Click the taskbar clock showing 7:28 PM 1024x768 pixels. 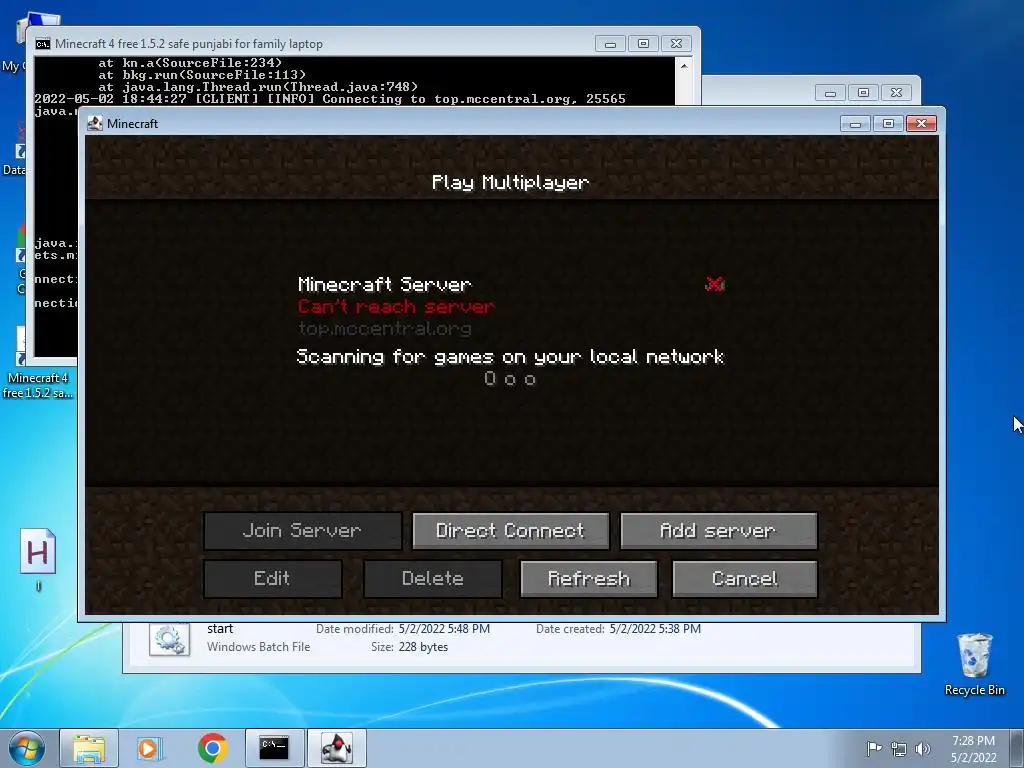point(973,749)
